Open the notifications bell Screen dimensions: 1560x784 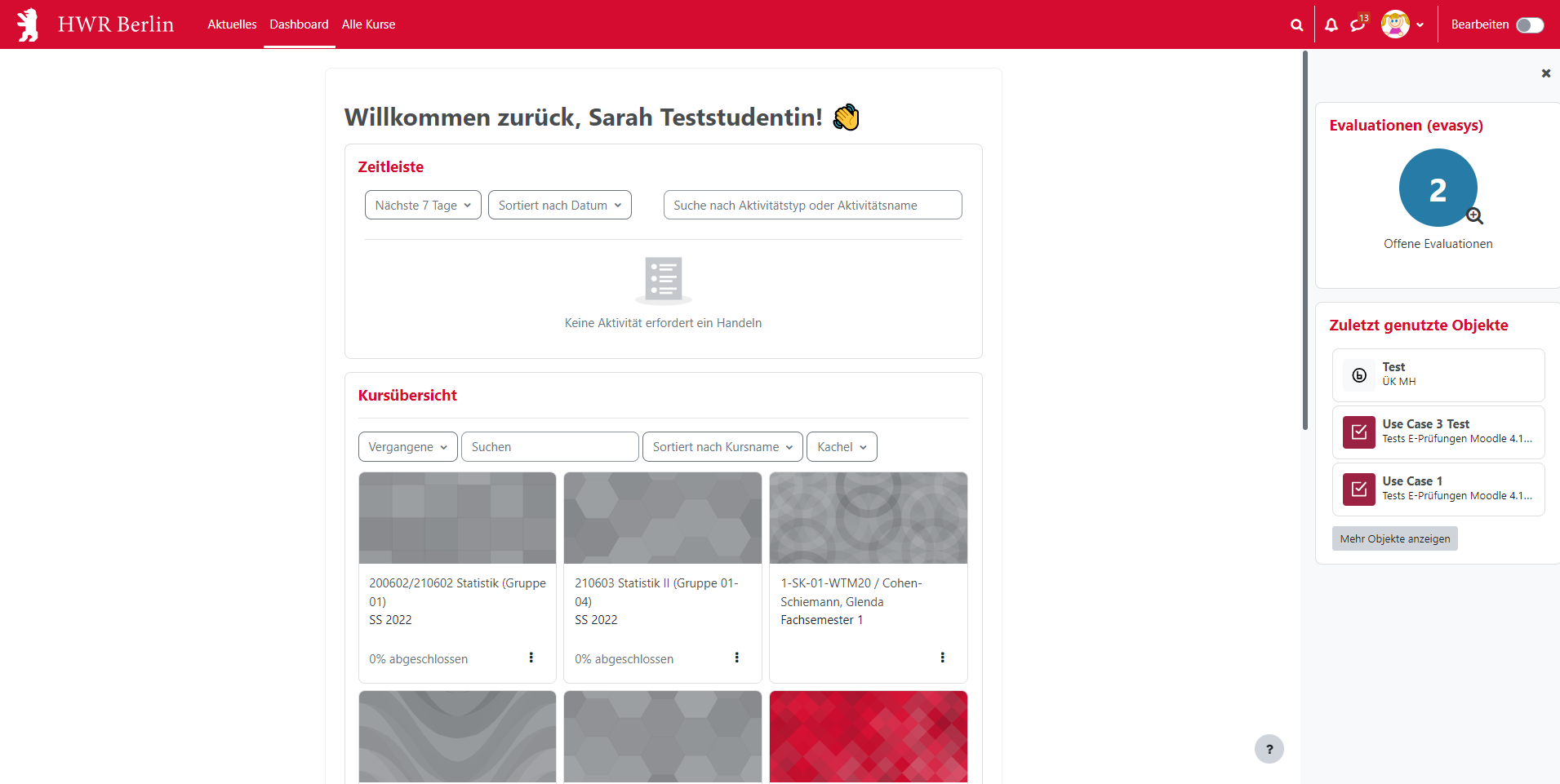1331,25
